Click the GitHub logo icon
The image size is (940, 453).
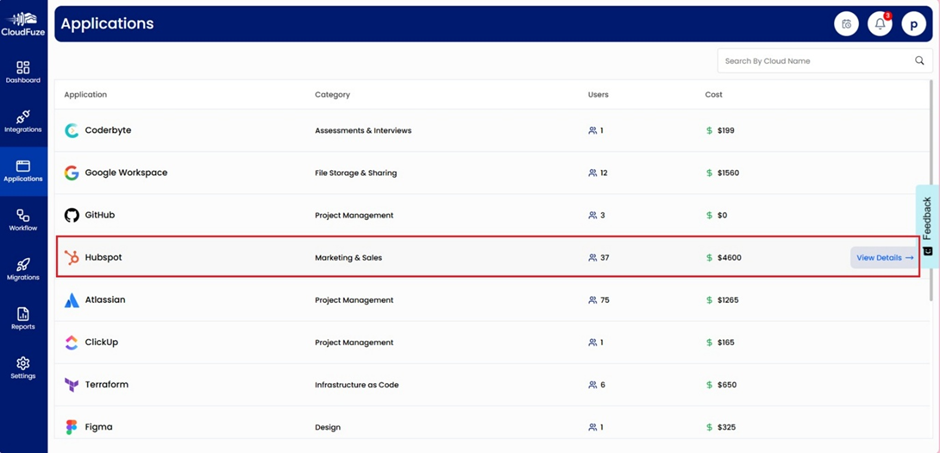[x=71, y=215]
